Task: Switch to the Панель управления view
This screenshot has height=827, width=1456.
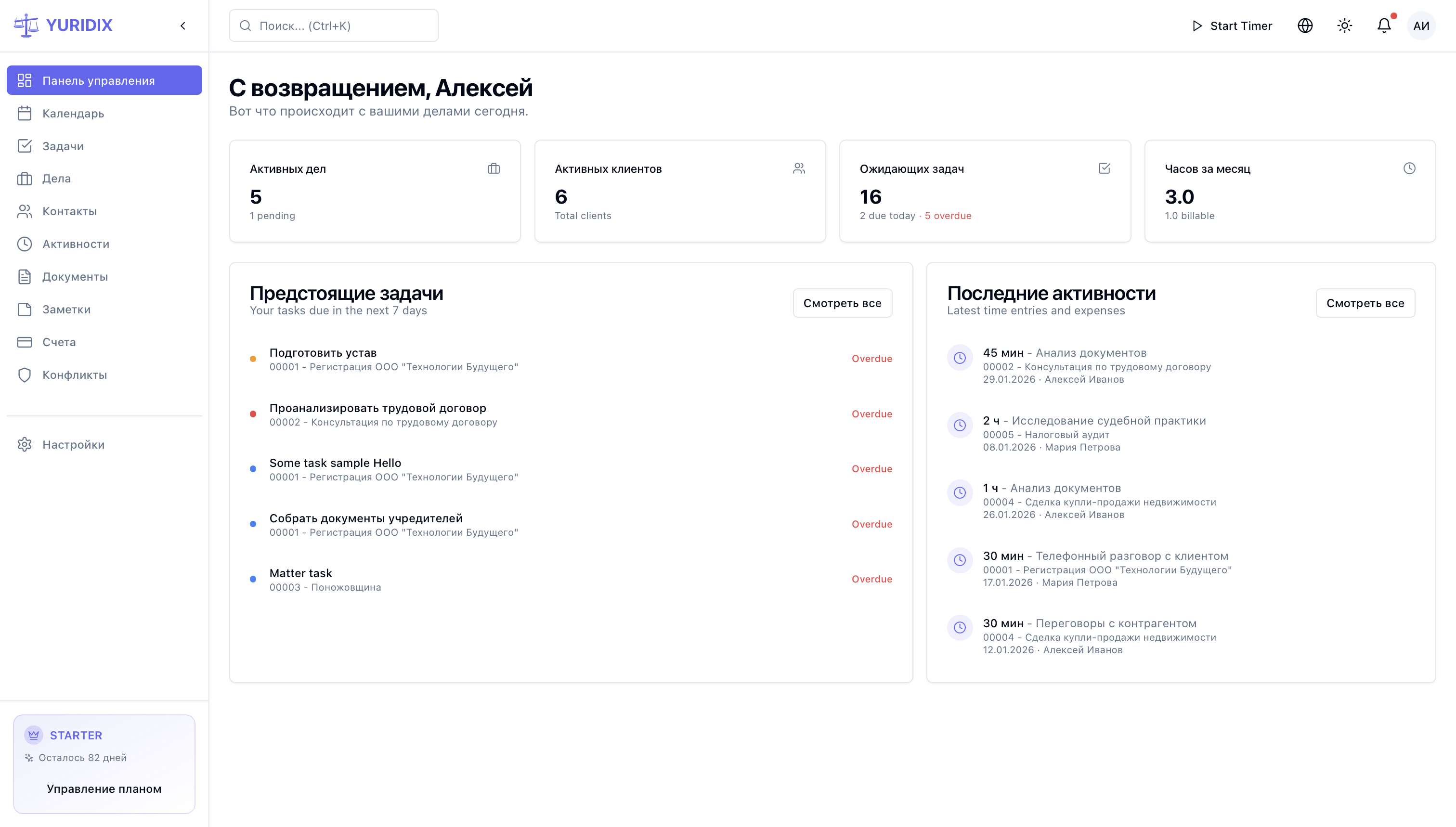Action: tap(98, 80)
